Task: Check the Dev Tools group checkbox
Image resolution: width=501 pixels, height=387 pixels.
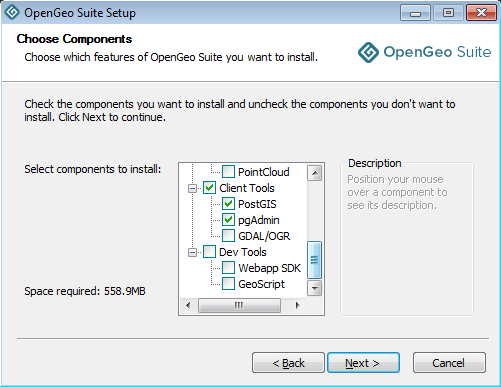Action: click(209, 252)
